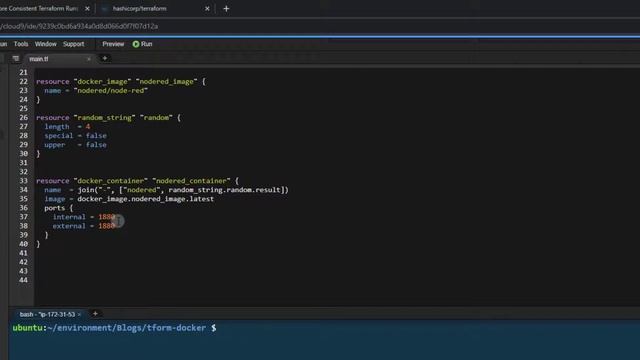This screenshot has width=640, height=360.
Task: Click the upper false value
Action: point(96,144)
